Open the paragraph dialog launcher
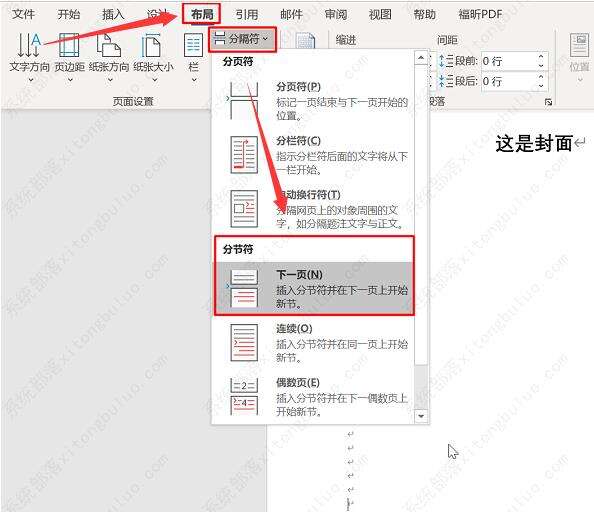Viewport: 594px width, 512px height. pos(548,102)
